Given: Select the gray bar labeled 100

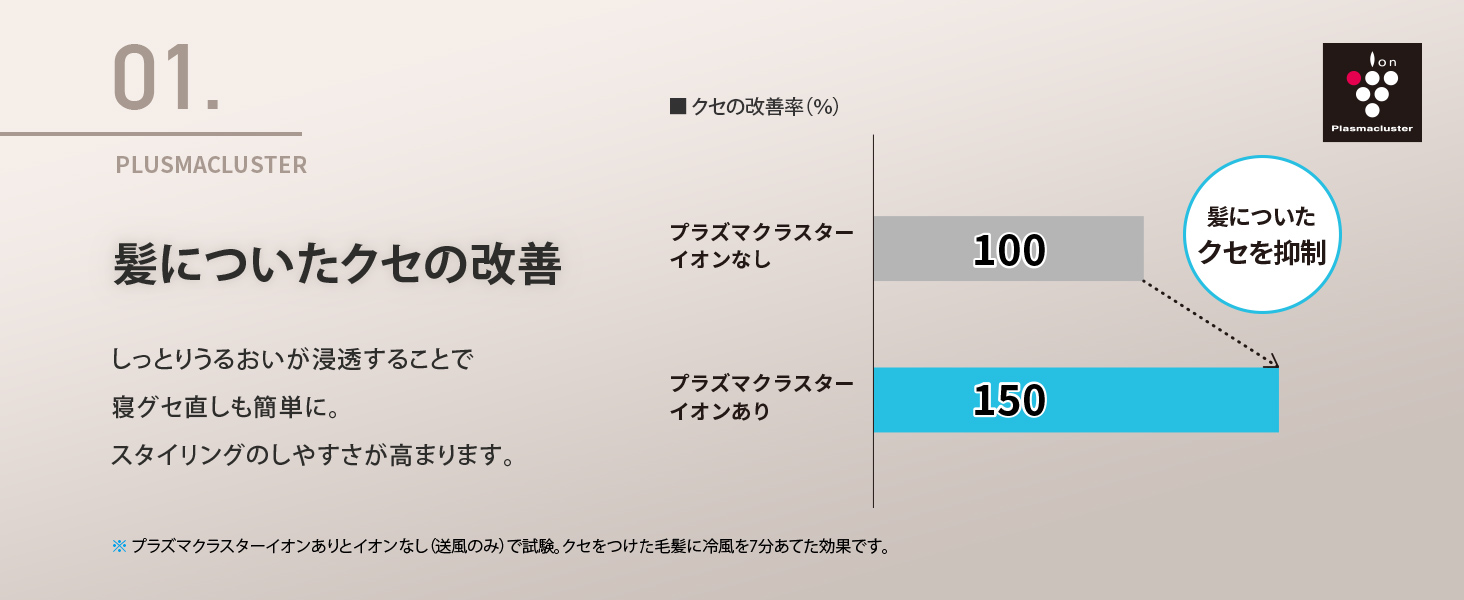Looking at the screenshot, I should 1008,248.
